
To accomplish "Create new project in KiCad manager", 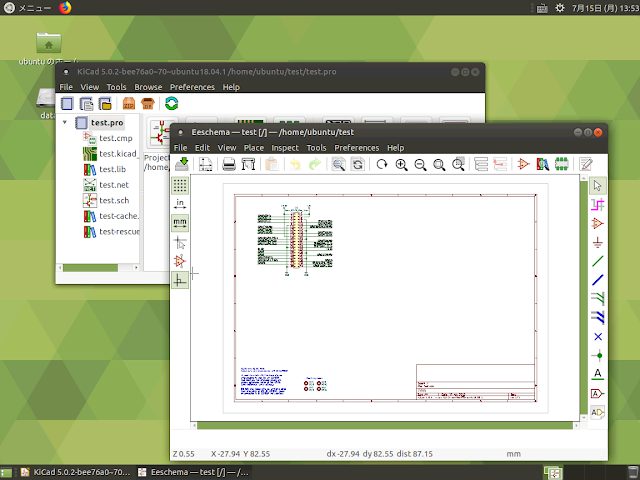I will (x=67, y=104).
